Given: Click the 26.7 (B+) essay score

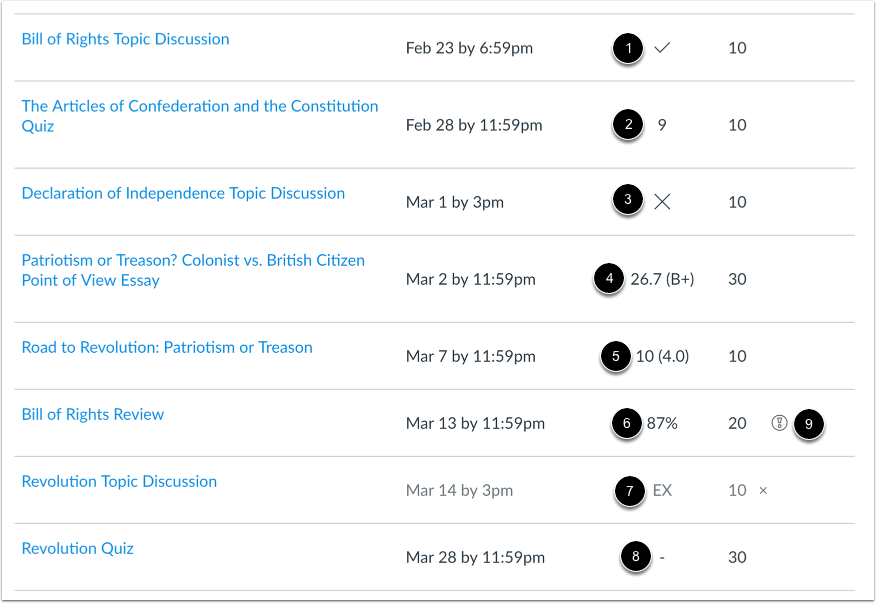Looking at the screenshot, I should 662,279.
